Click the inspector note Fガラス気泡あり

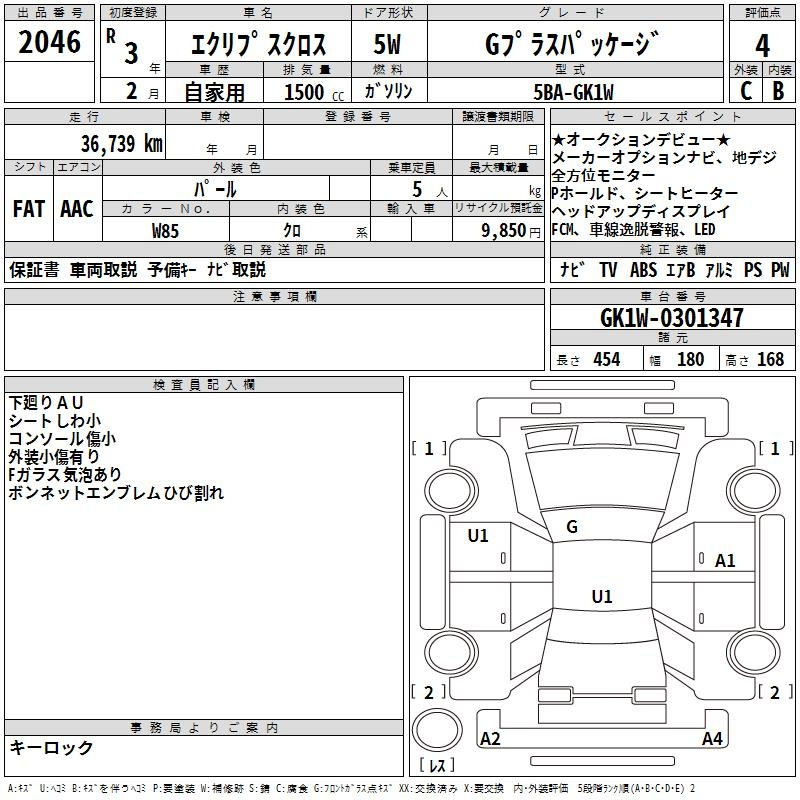[x=65, y=474]
